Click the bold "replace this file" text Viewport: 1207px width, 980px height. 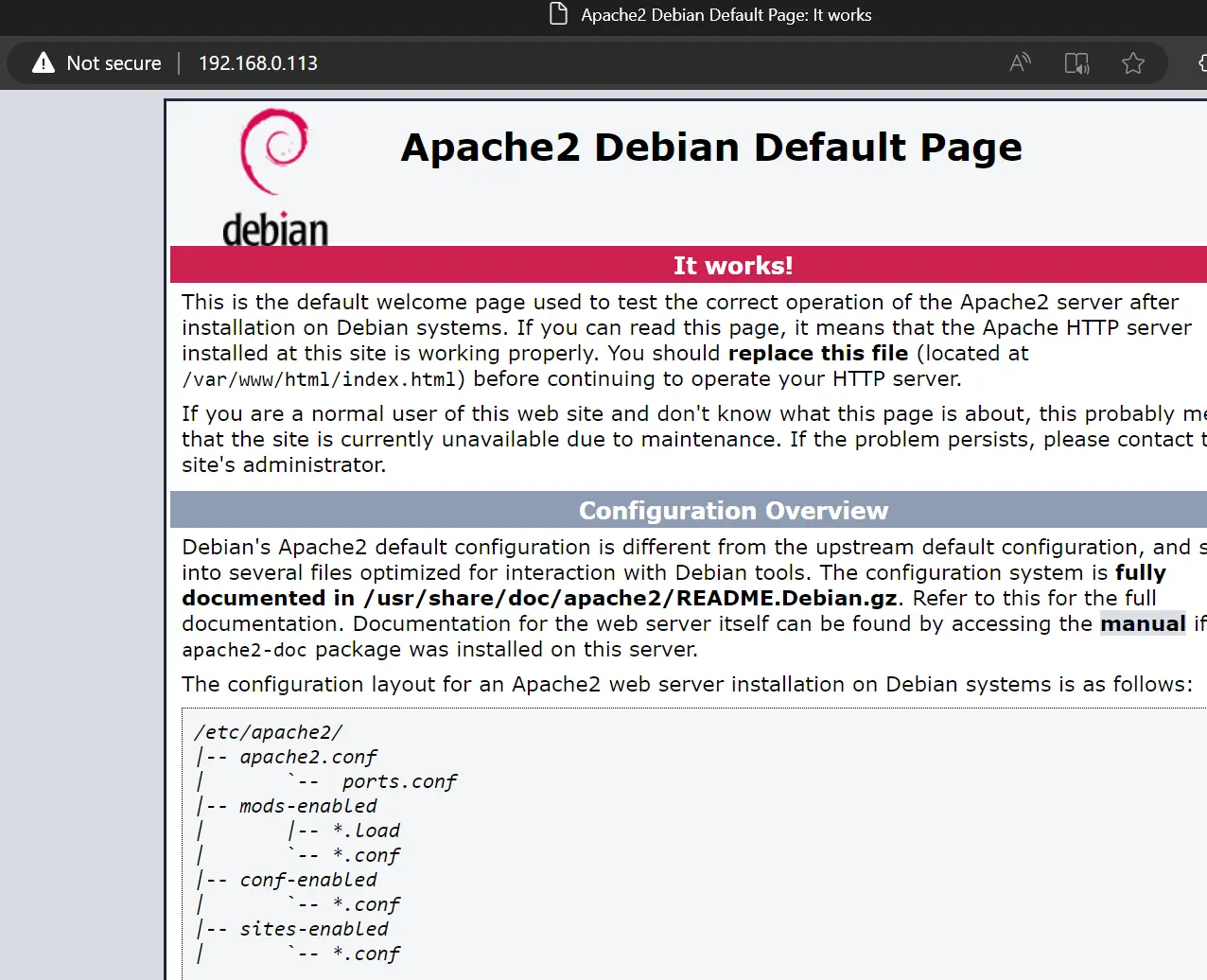tap(818, 353)
